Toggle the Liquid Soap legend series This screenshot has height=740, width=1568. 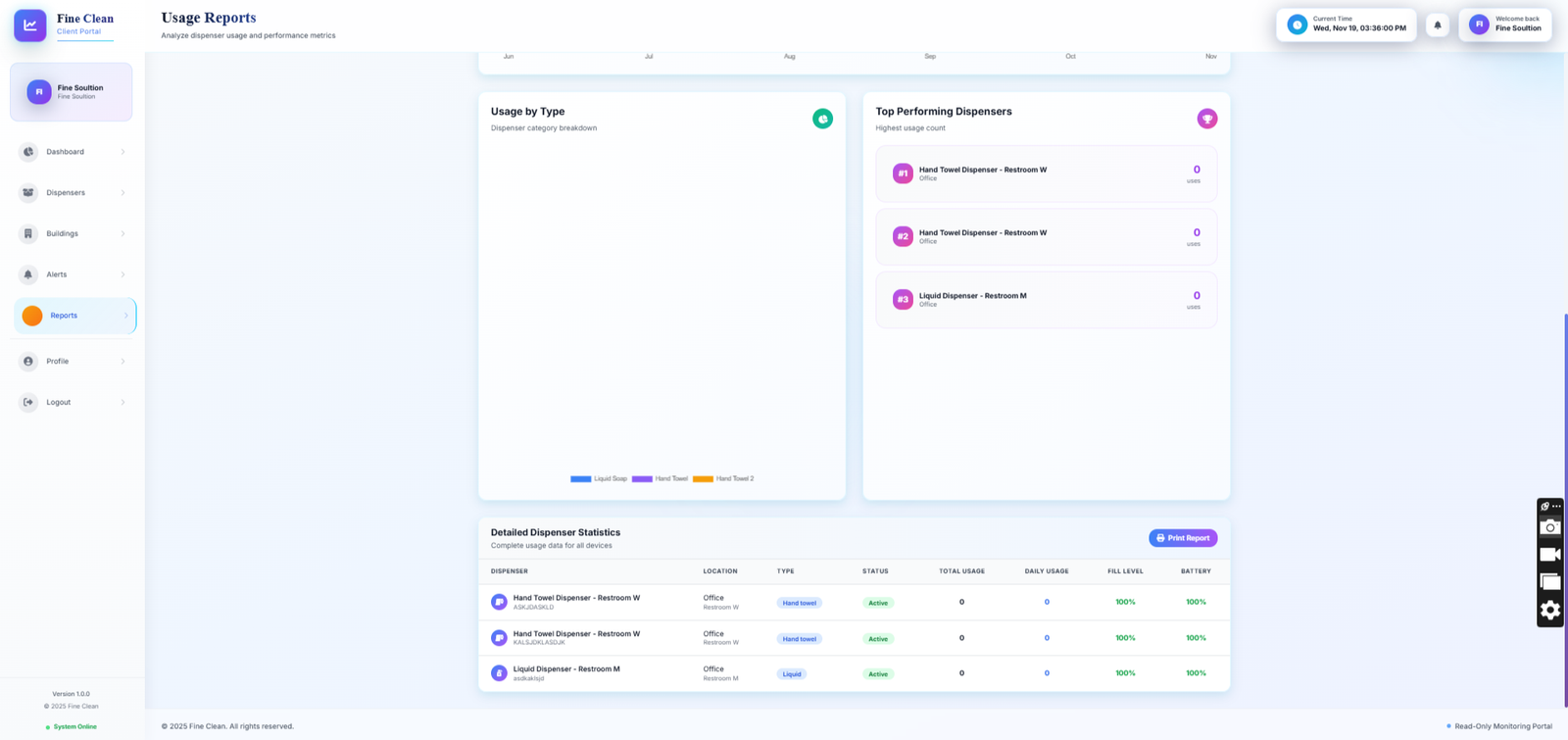(599, 479)
